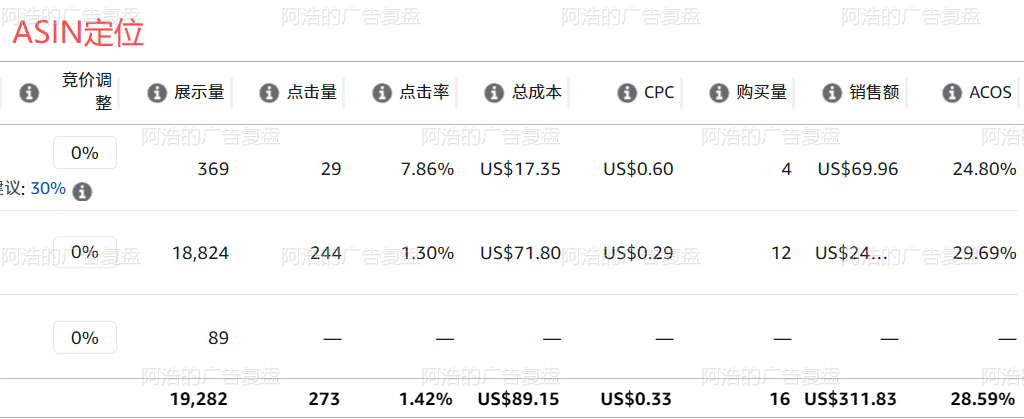The image size is (1024, 419).
Task: Click info icon next to CPC header
Action: pos(627,93)
